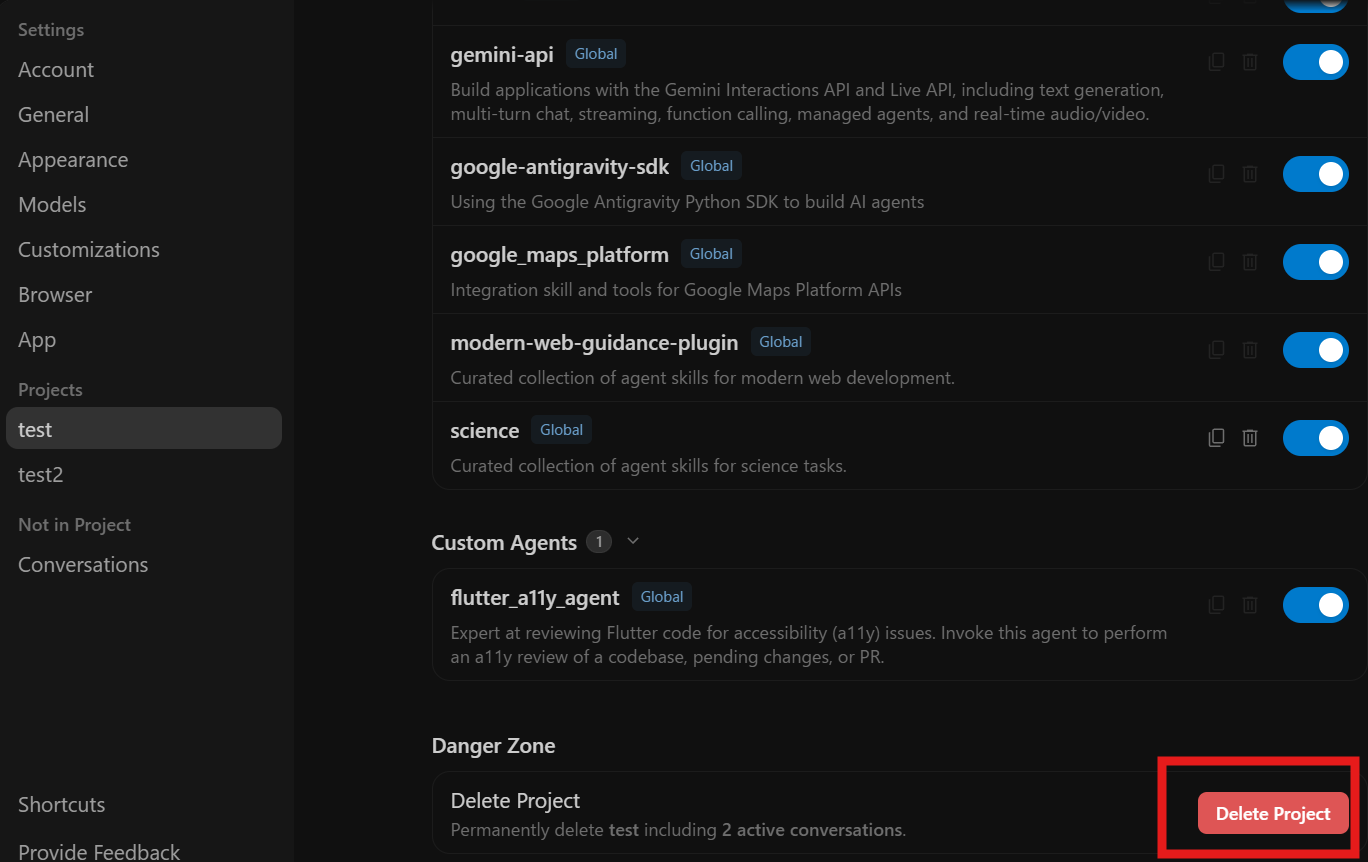The width and height of the screenshot is (1368, 862).
Task: Click the 'Permanently delete test' warning text
Action: [x=678, y=830]
